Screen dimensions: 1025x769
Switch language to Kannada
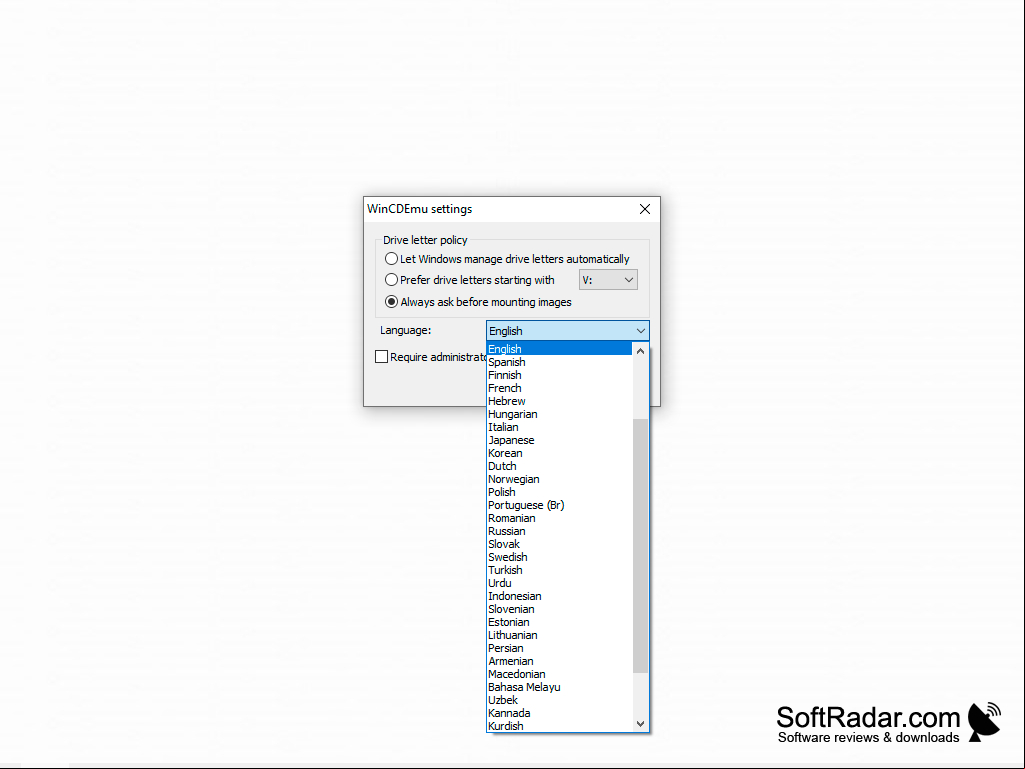click(560, 713)
